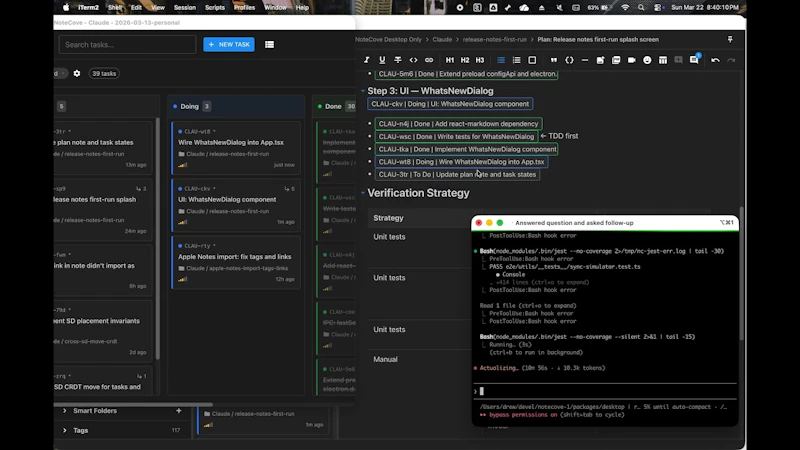Expand the Tags section
800x450 pixels.
pos(64,430)
